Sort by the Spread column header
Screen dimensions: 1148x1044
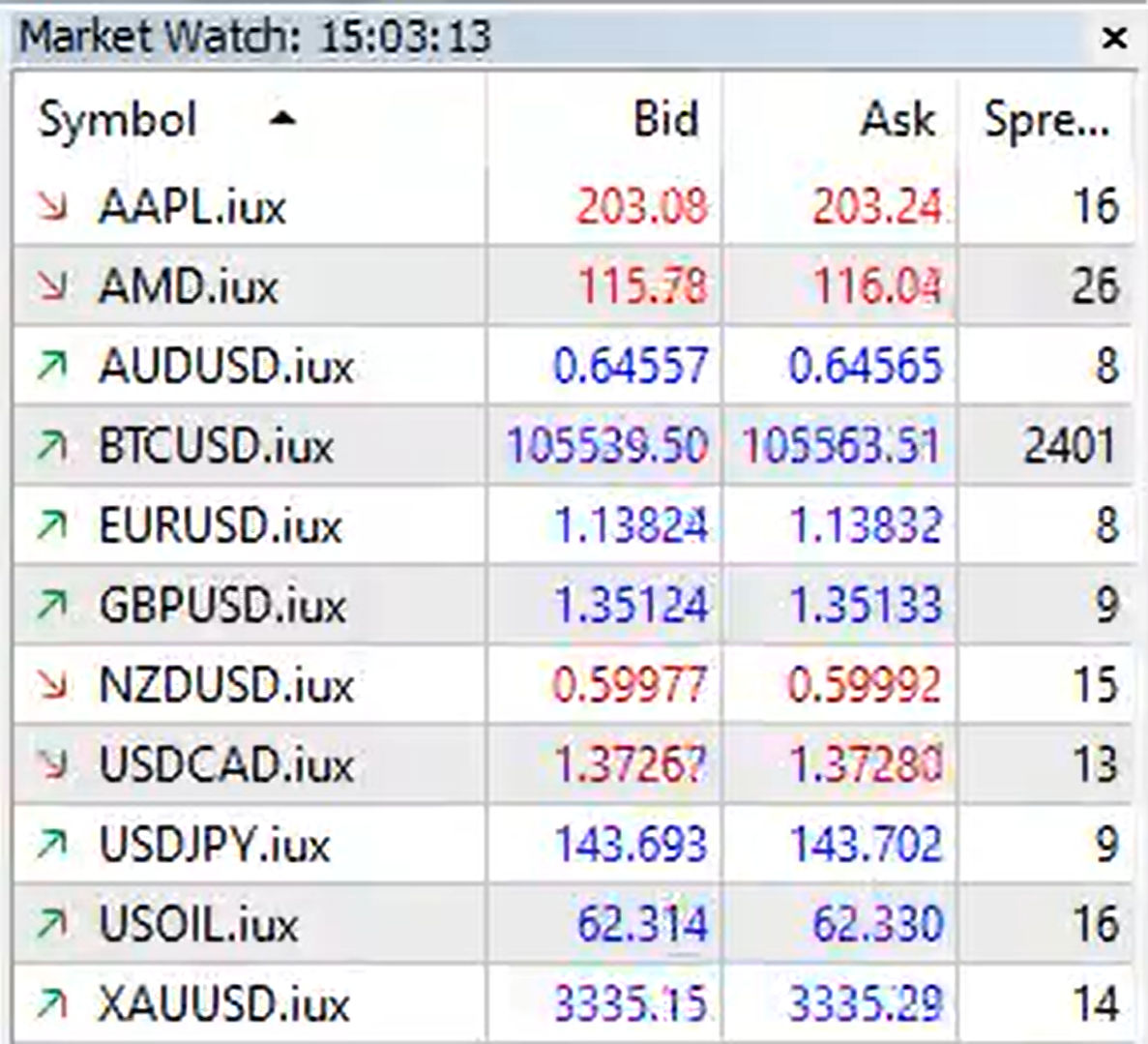[1046, 119]
